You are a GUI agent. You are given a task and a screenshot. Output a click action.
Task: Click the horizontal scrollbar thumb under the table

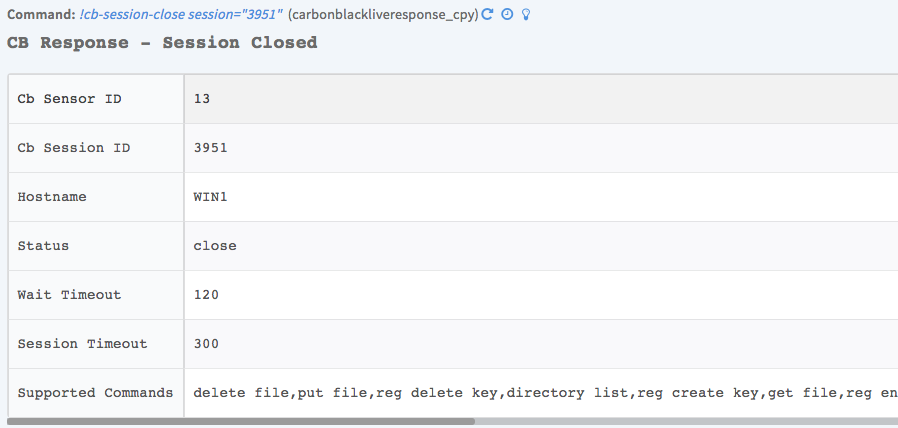(x=240, y=421)
